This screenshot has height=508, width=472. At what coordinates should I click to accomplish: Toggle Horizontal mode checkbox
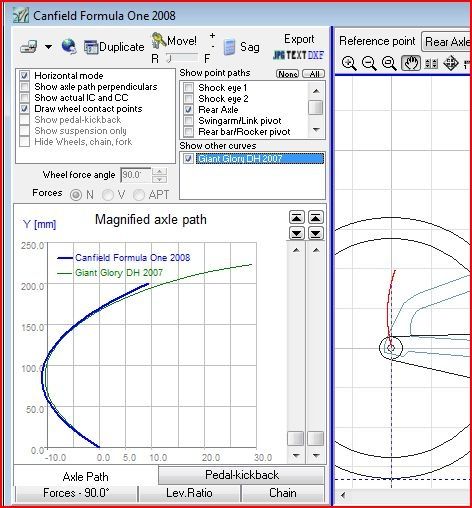[24, 75]
